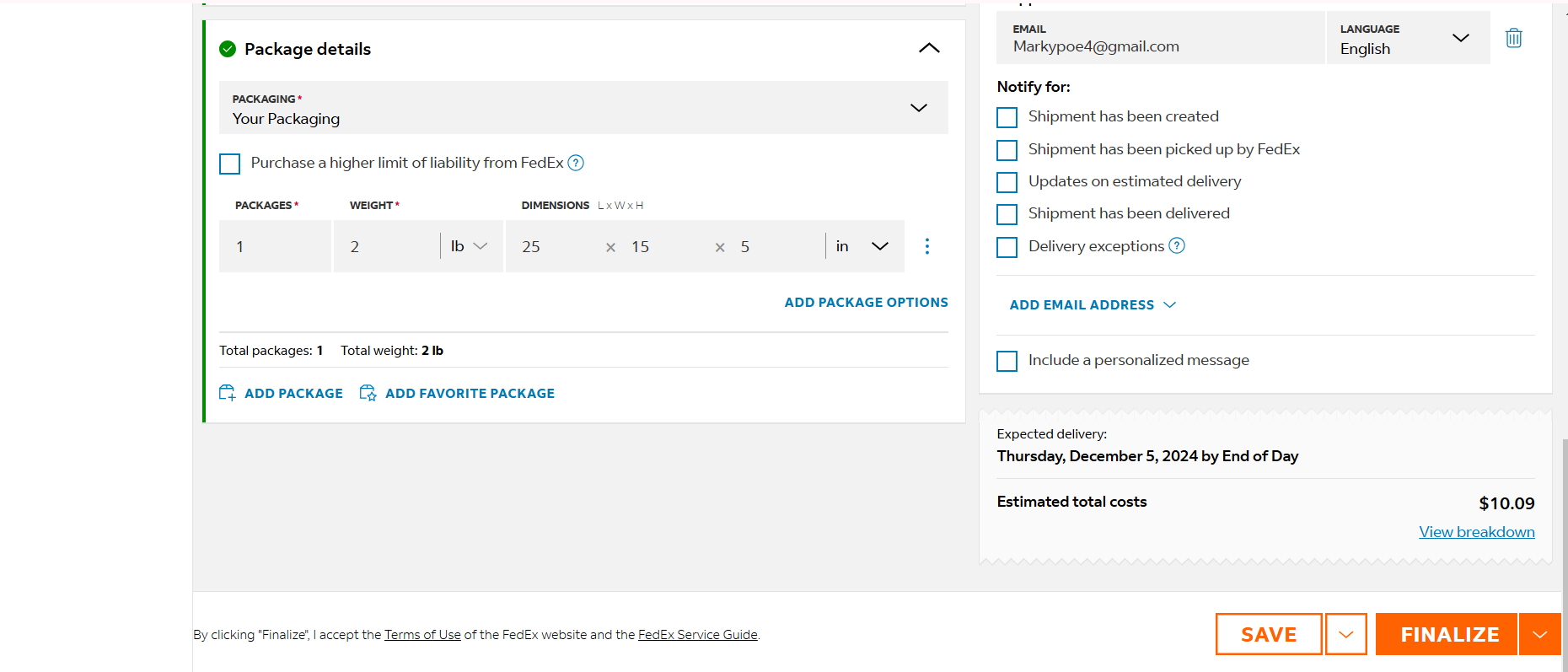The height and width of the screenshot is (672, 1568).
Task: Open the Finalize options dropdown arrow
Action: point(1540,634)
